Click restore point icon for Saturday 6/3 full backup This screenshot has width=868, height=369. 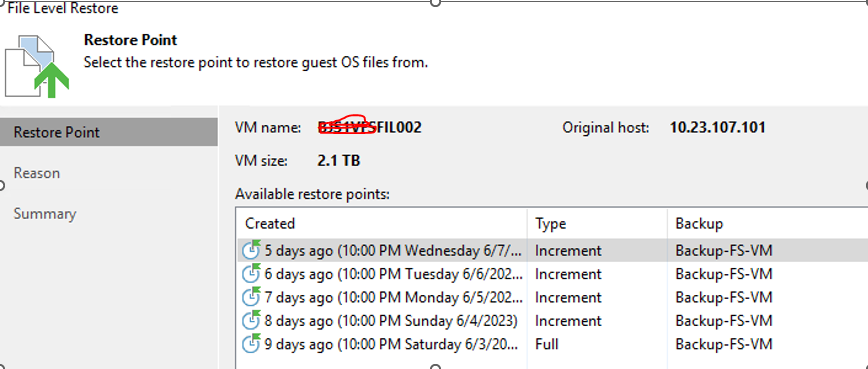251,344
